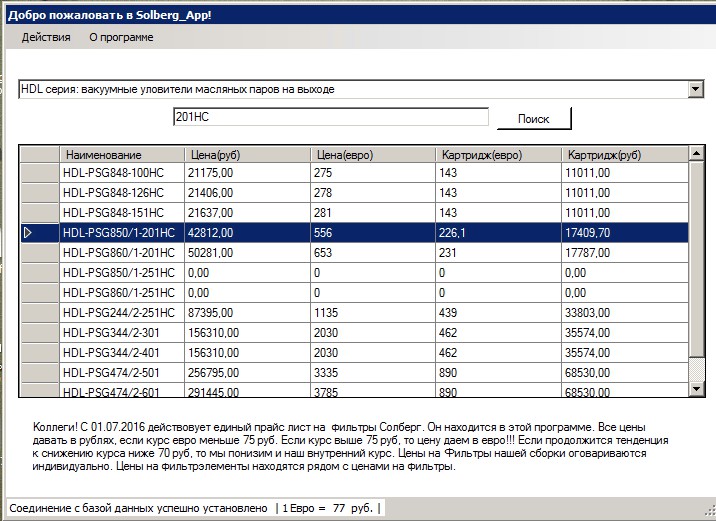Select the HDL-PSG860/1-201HC row header
This screenshot has height=521, width=716.
40,253
